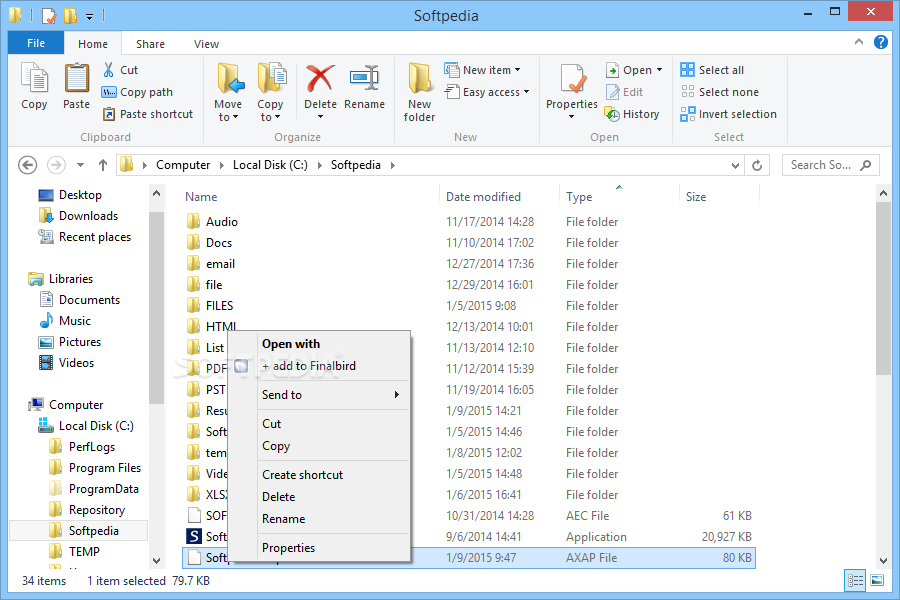
Task: Open the File tab
Action: click(36, 43)
